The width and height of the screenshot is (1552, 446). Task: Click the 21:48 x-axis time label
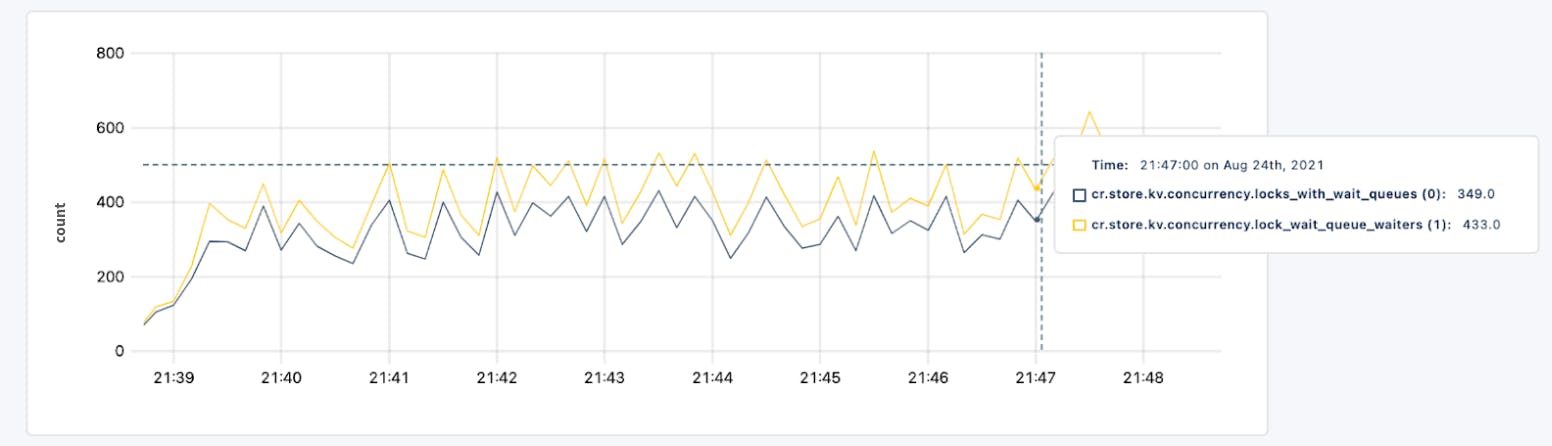tap(1143, 378)
